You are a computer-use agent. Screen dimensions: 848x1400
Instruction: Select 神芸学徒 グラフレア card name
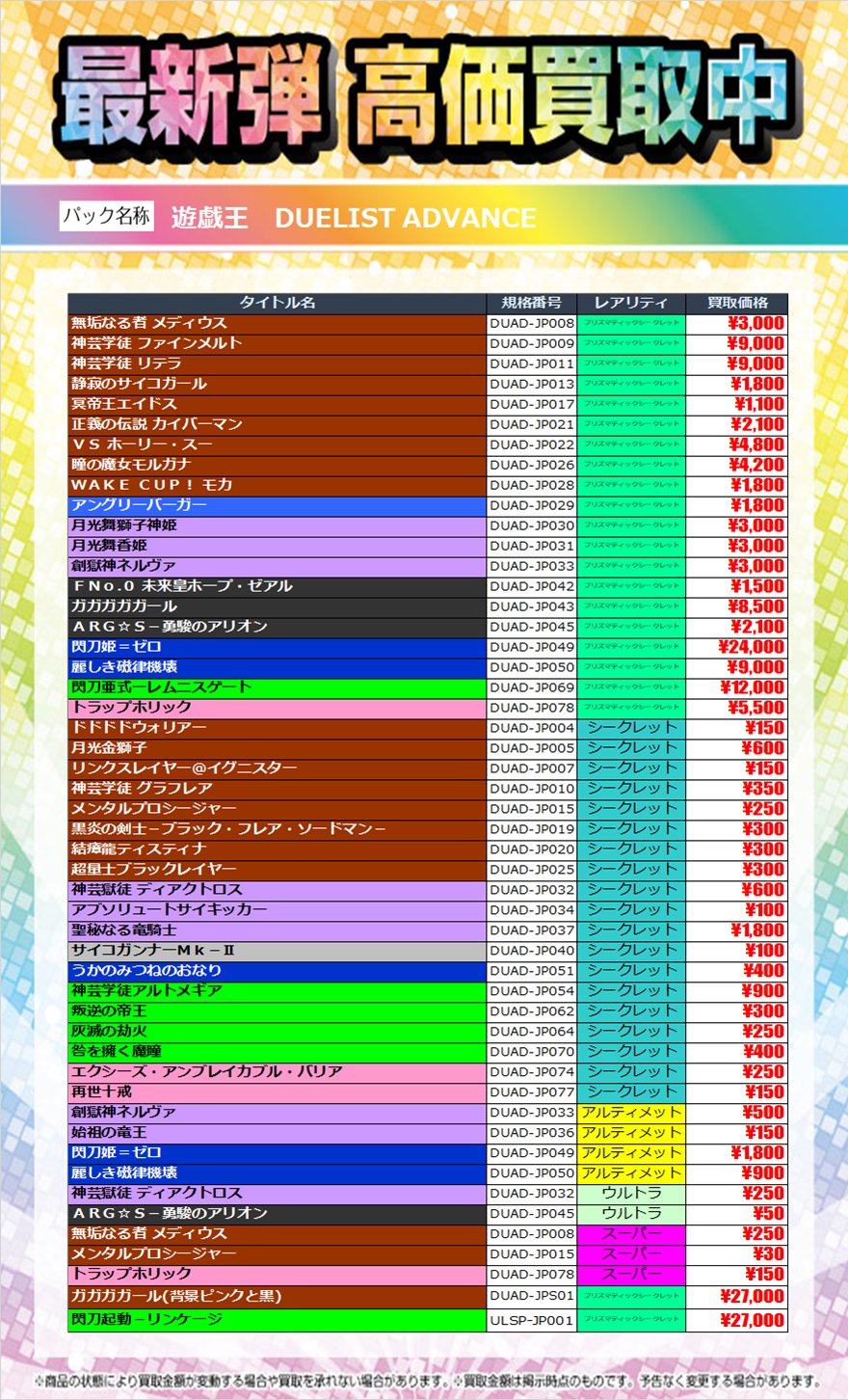click(x=142, y=789)
